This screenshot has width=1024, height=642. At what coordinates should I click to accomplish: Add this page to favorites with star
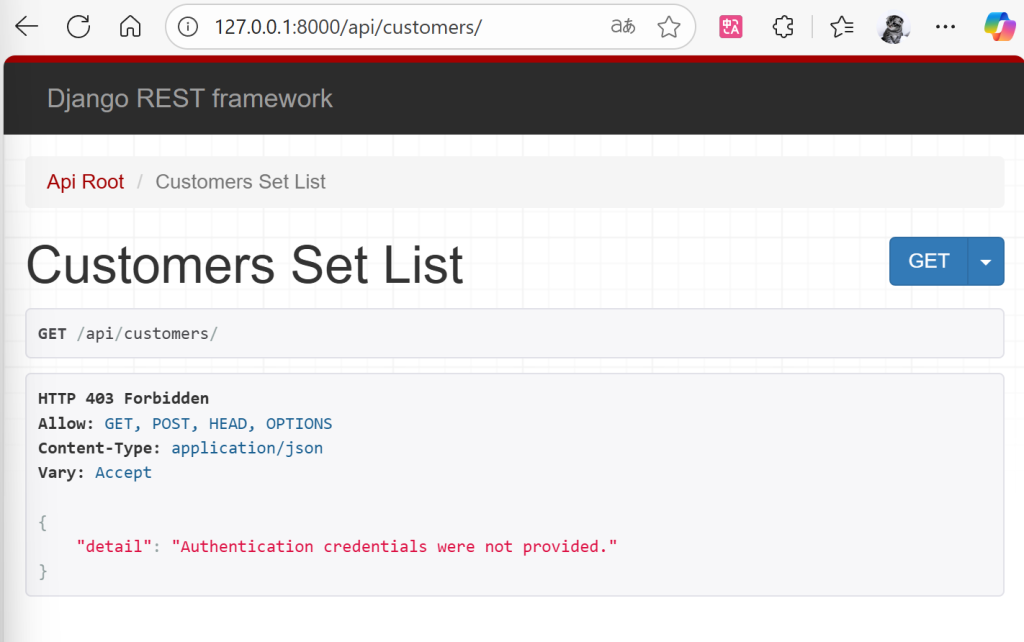coord(669,27)
